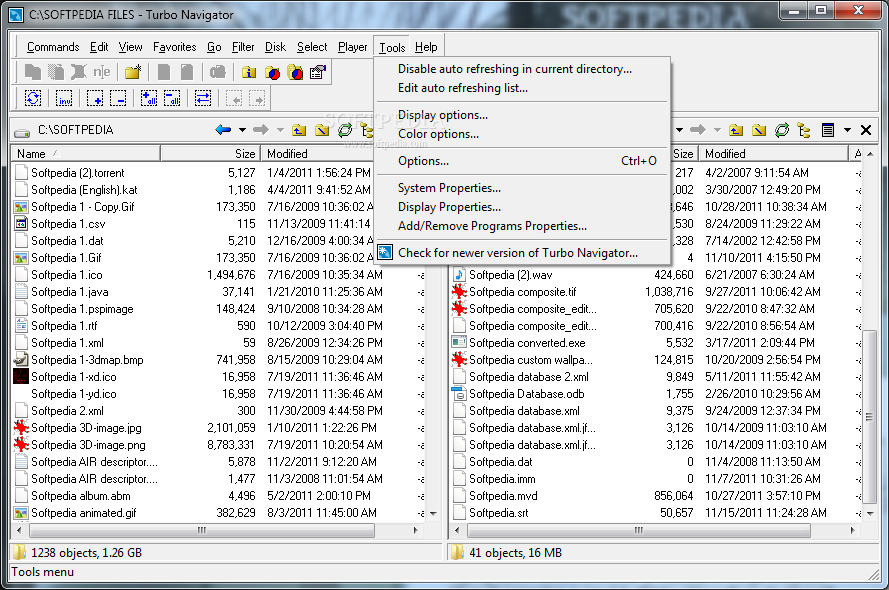889x590 pixels.
Task: Sort left panel by Name column header
Action: (x=86, y=154)
